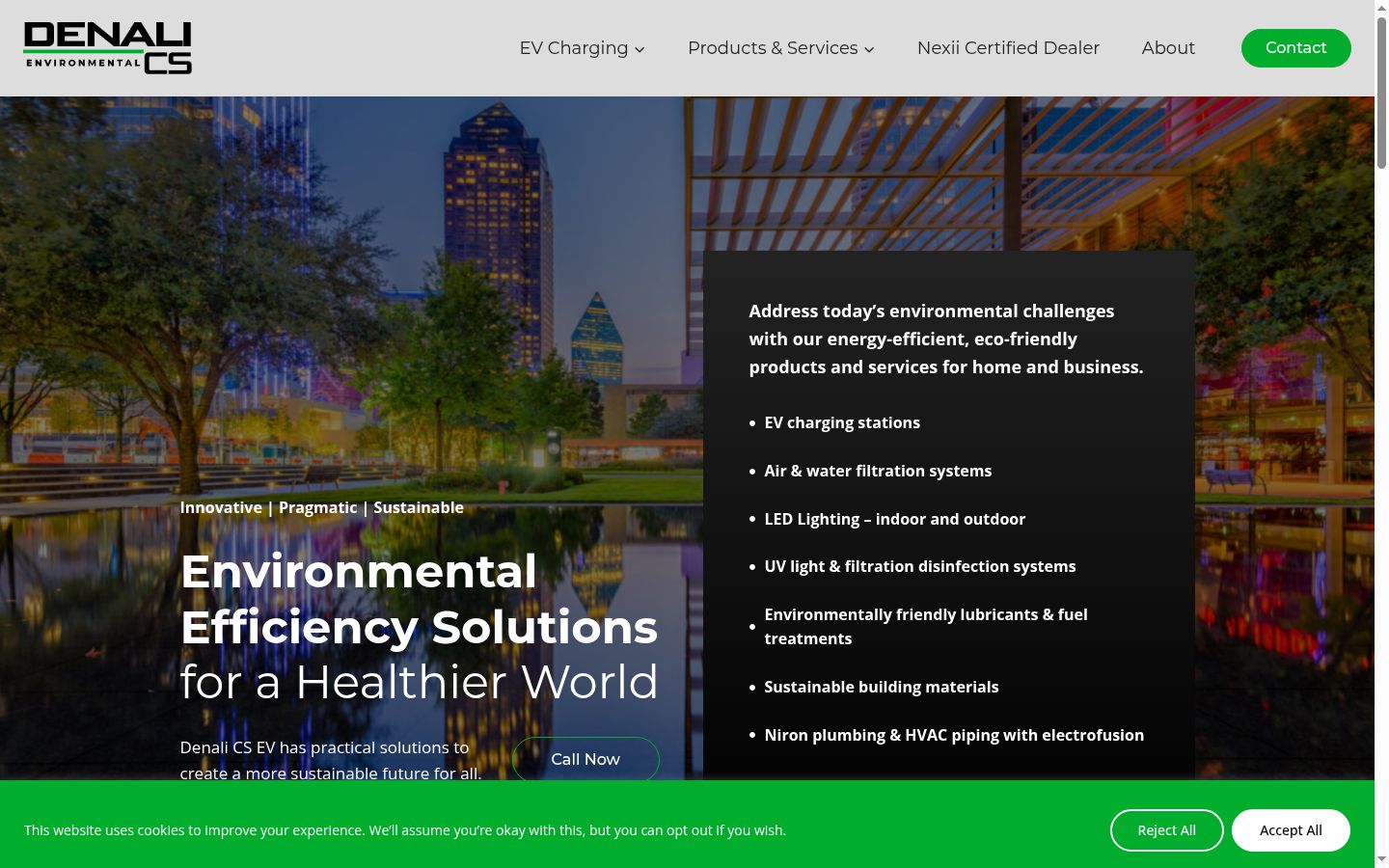Click 'UV light & filtration disinfection systems' text

(919, 566)
